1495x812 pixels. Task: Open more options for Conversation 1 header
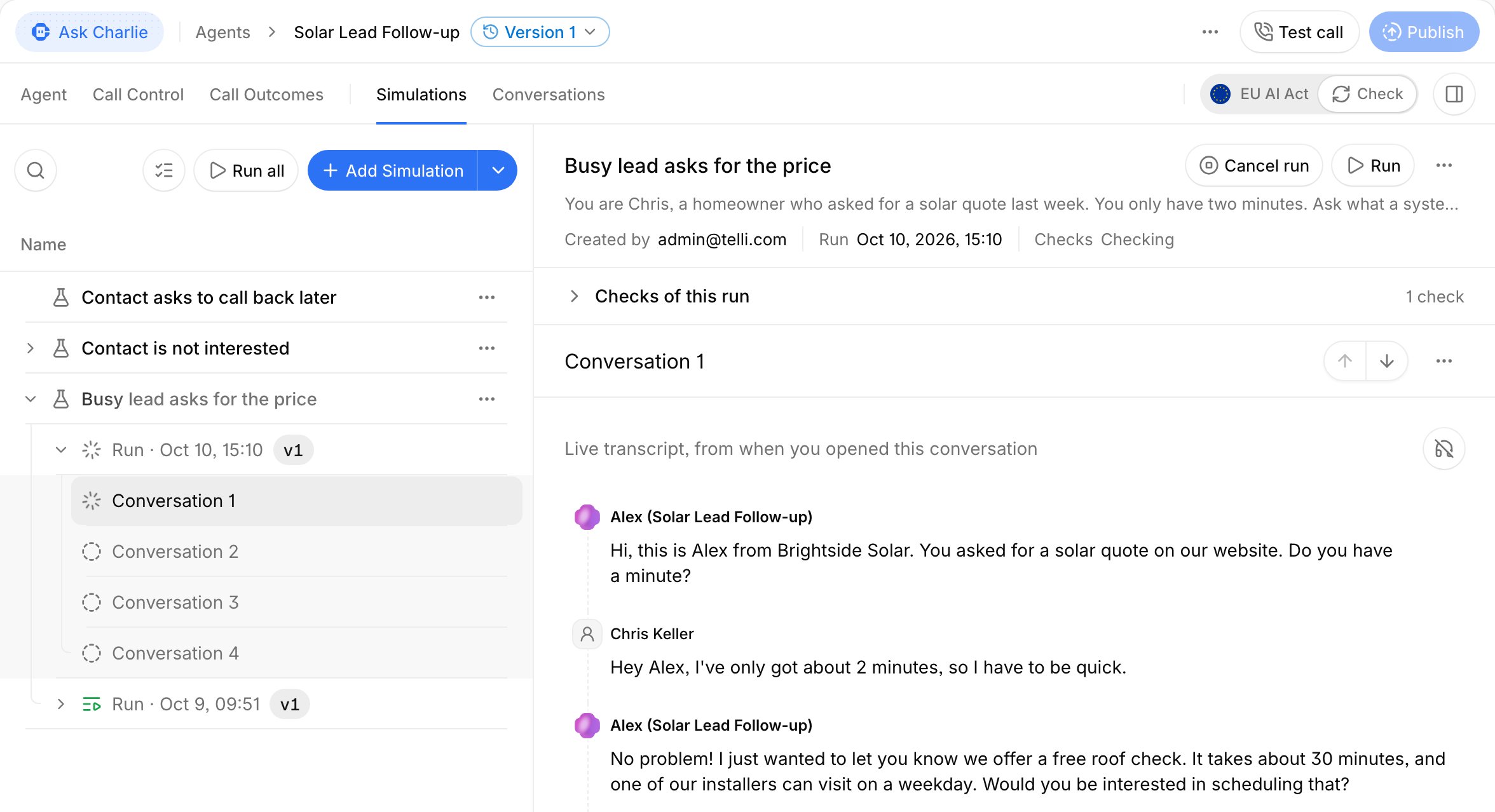pyautogui.click(x=1444, y=362)
